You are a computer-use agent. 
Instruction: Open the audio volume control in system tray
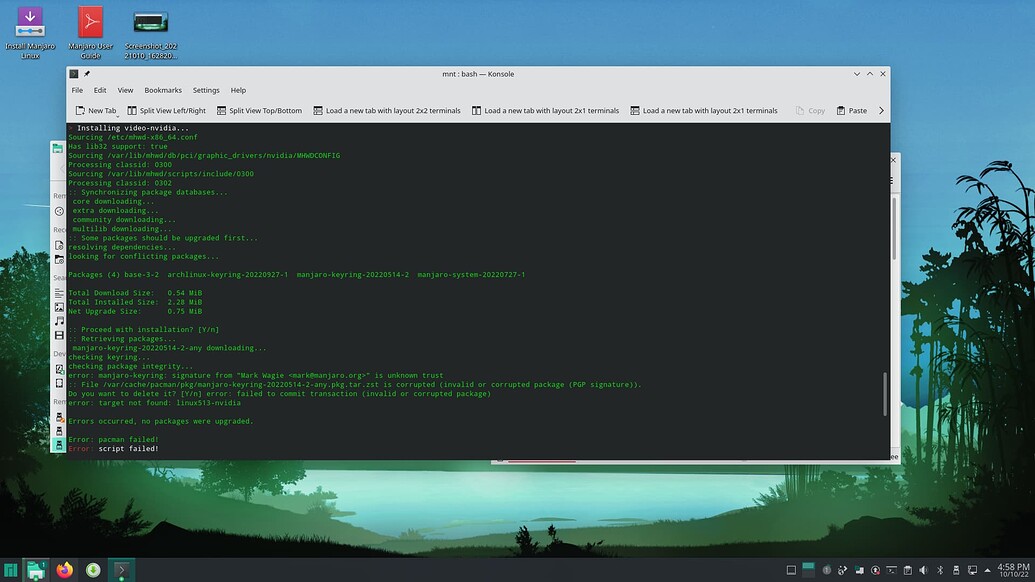(x=923, y=570)
